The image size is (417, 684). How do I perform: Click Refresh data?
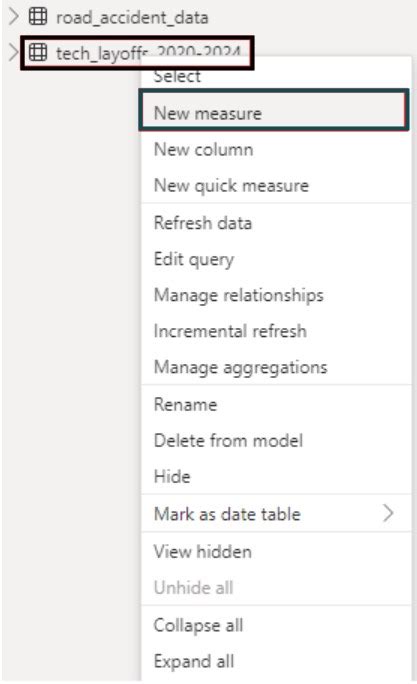[x=276, y=223]
